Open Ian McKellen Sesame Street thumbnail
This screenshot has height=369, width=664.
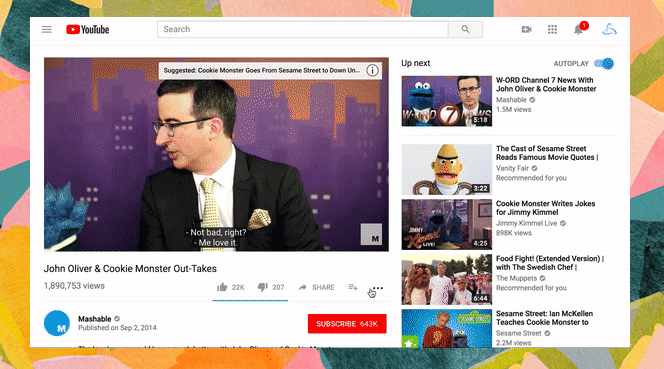447,328
